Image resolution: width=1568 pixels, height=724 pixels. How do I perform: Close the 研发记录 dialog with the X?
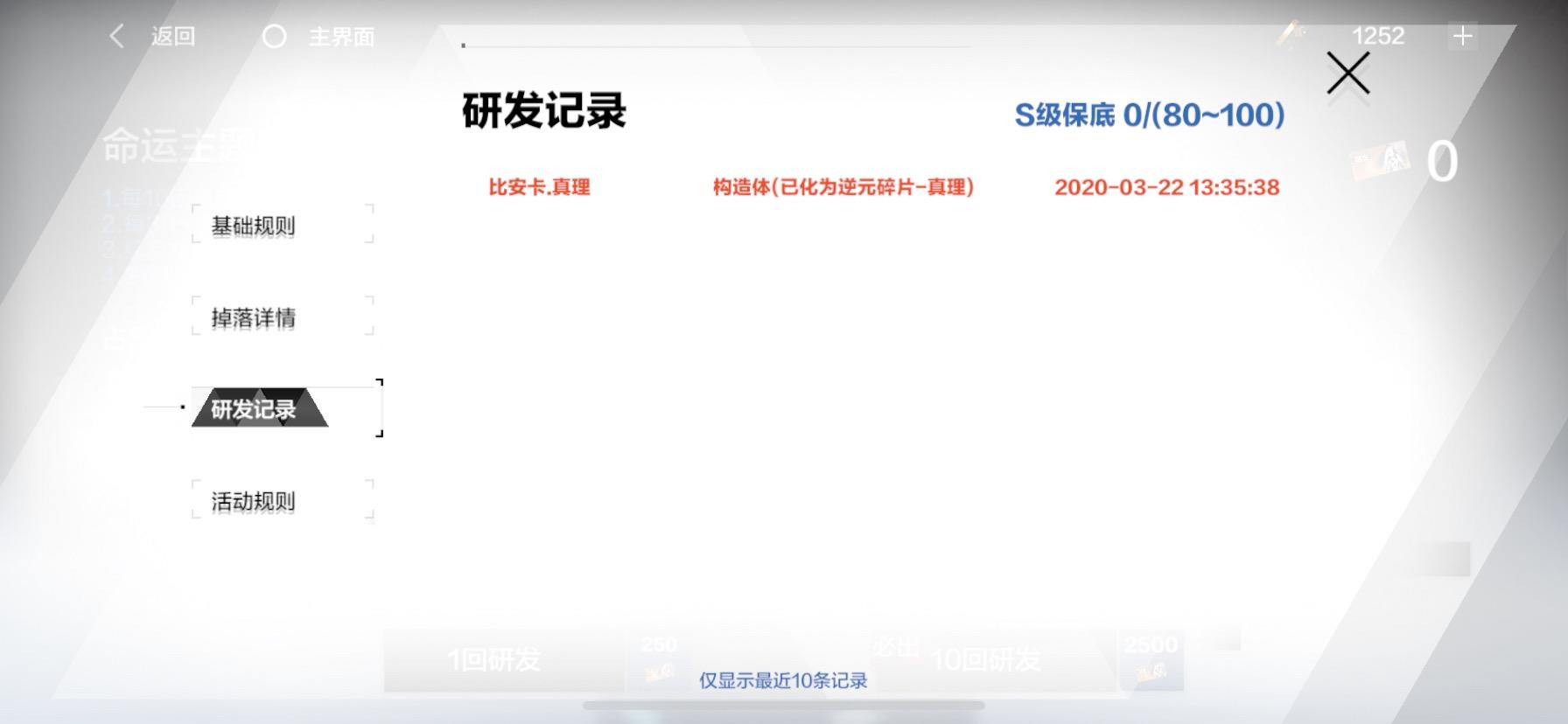(x=1347, y=73)
